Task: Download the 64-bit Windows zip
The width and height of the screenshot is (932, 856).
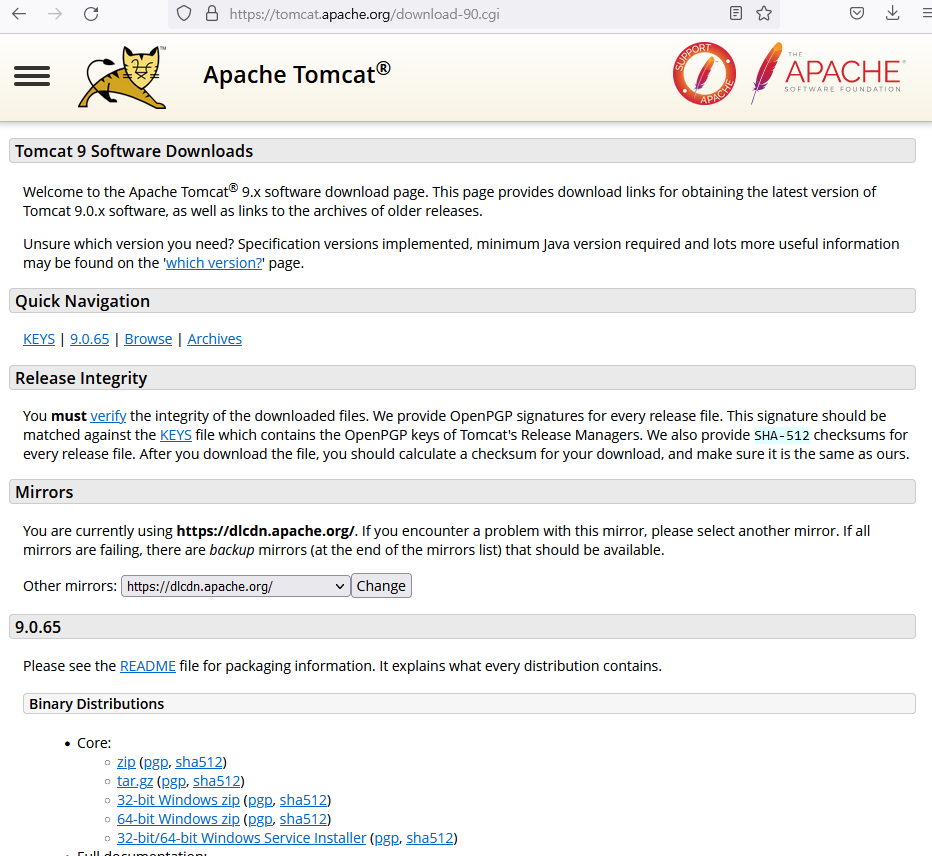Action: pyautogui.click(x=178, y=819)
